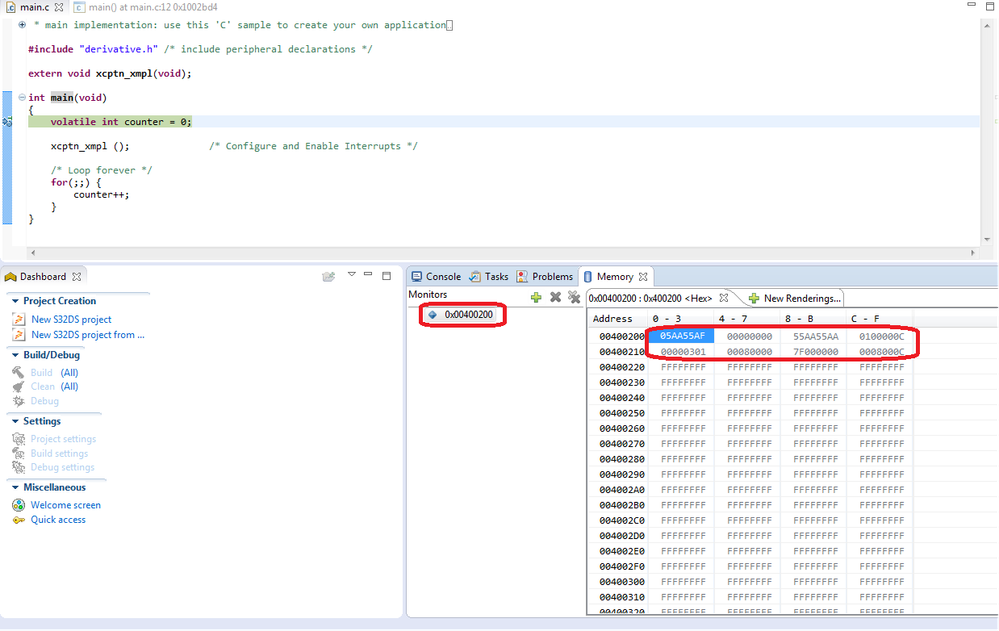
Task: Select memory cell 55AA55AA
Action: (816, 336)
